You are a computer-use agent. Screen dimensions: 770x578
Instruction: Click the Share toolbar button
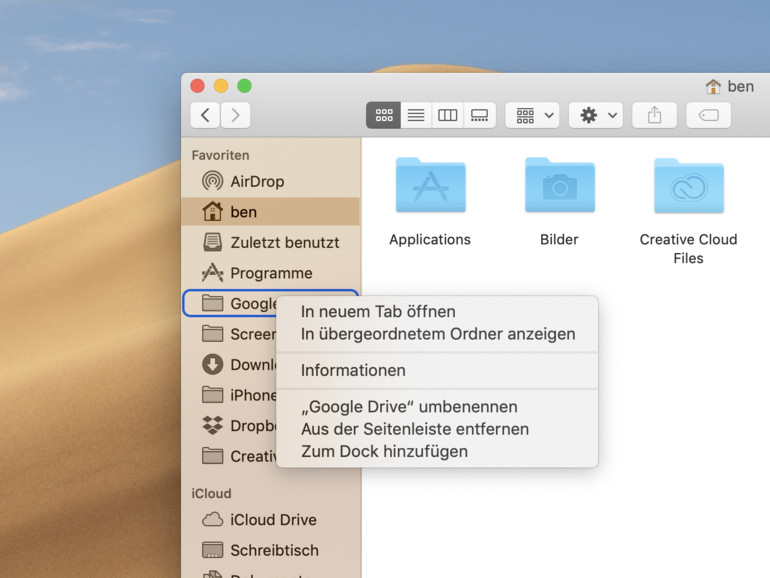(654, 115)
